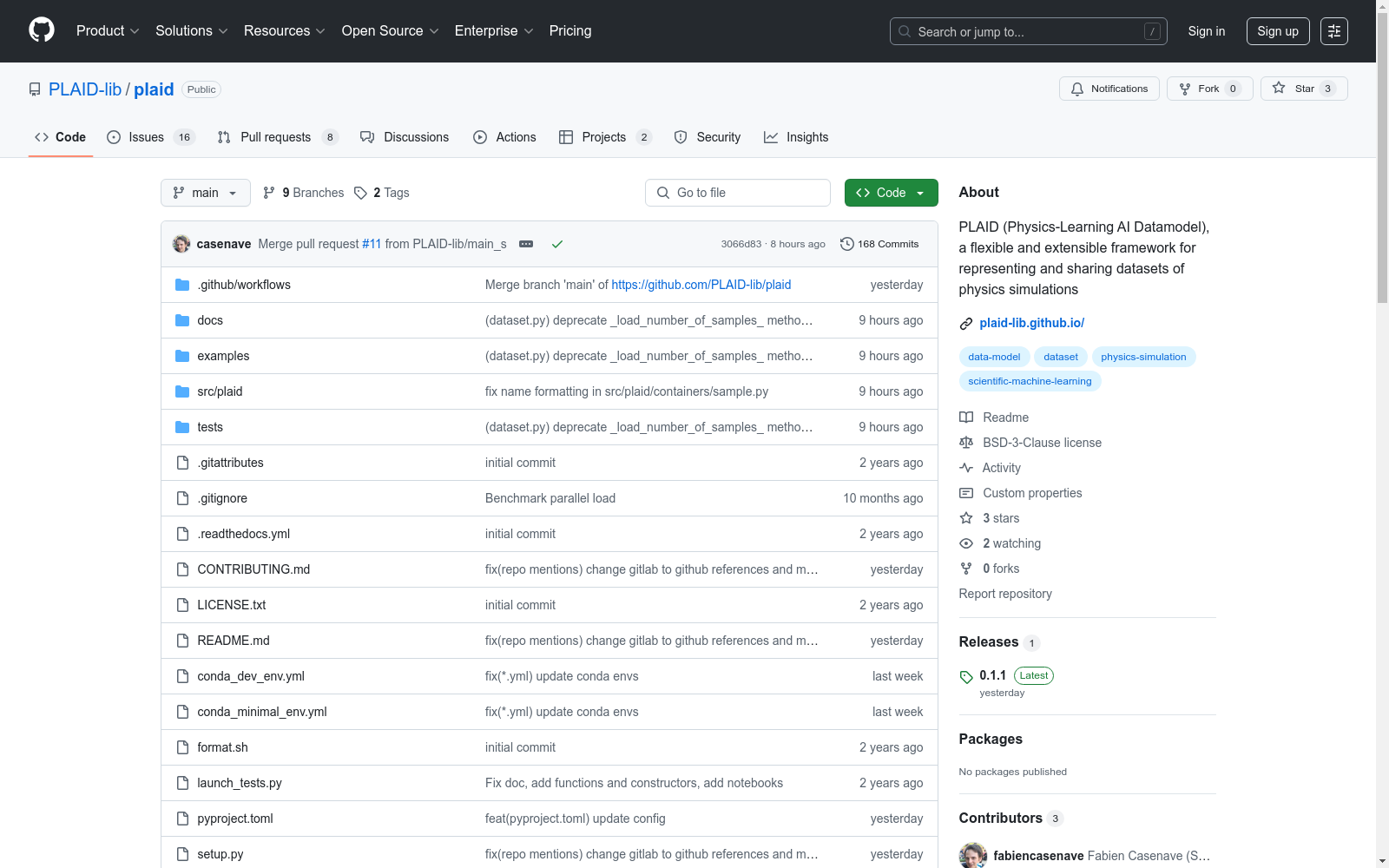Fork the plaid repository
Image resolution: width=1389 pixels, height=868 pixels.
point(1209,89)
